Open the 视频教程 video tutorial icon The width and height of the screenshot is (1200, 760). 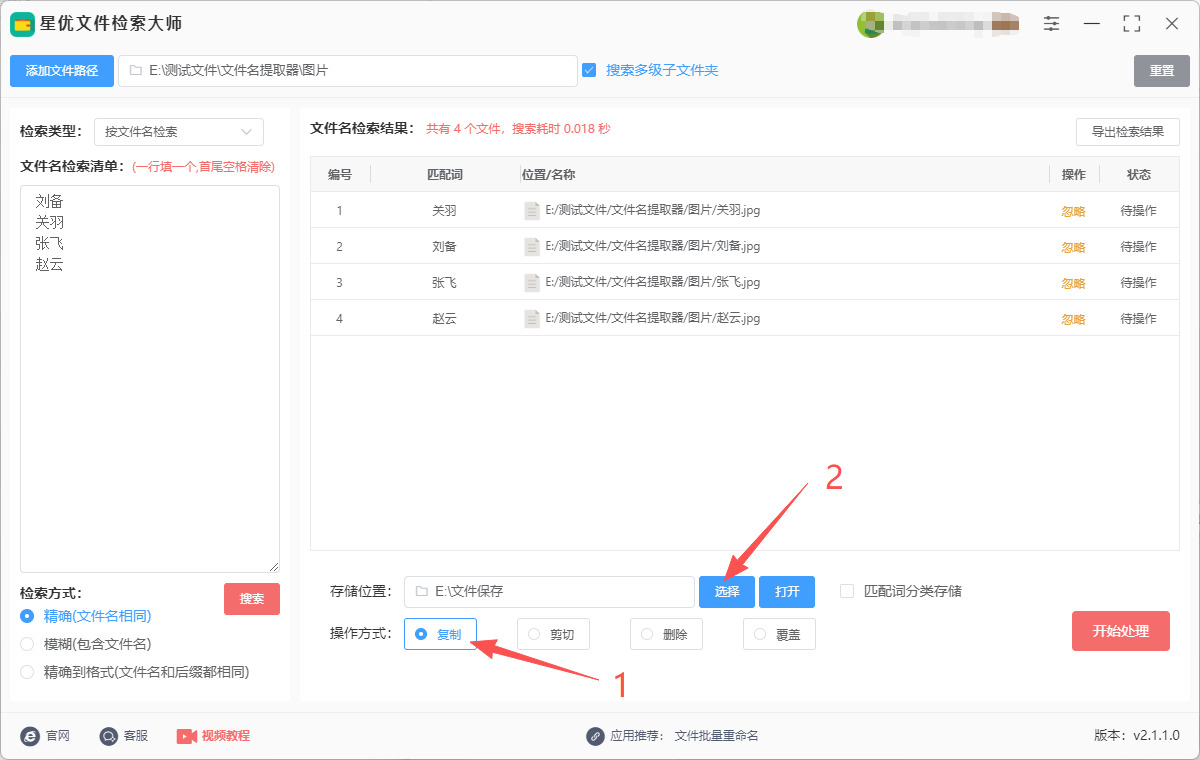click(187, 736)
